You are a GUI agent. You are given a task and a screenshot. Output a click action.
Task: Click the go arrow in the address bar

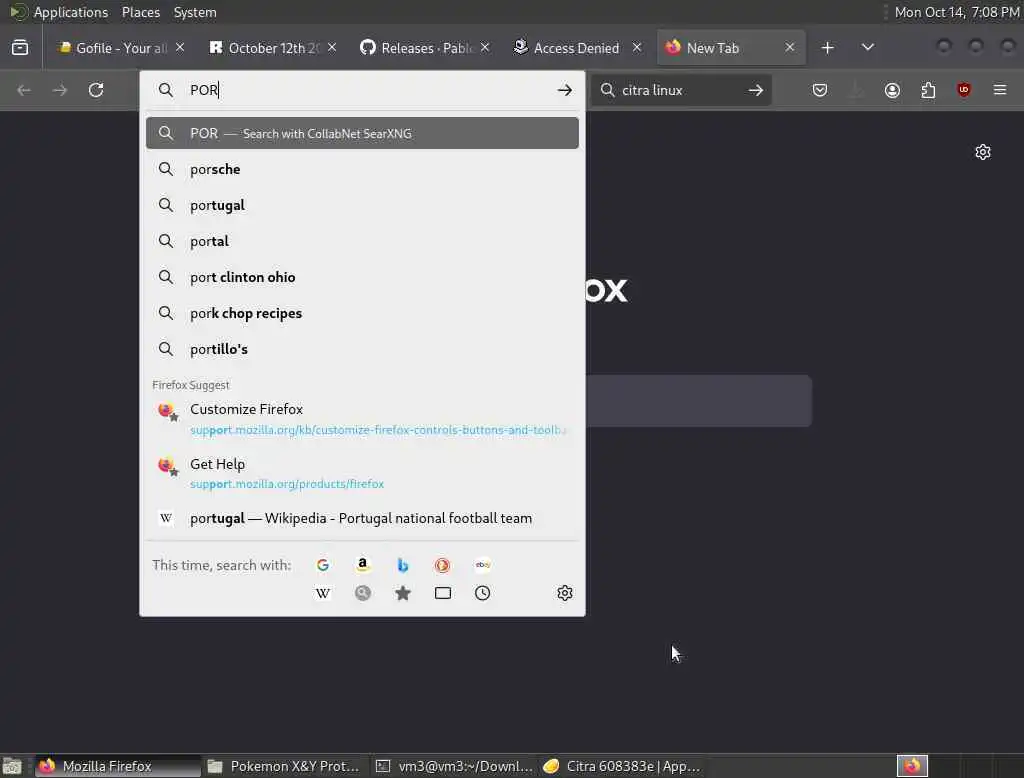click(565, 90)
